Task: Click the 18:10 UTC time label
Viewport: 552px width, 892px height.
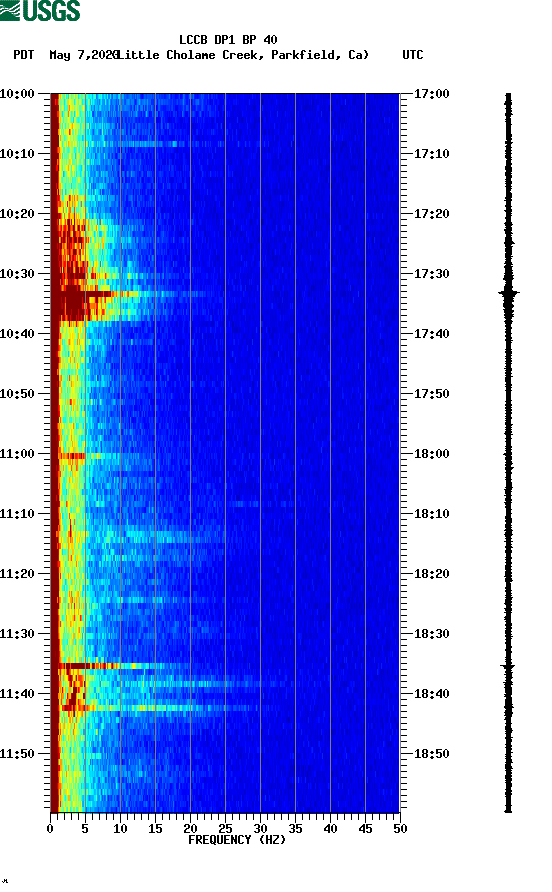Action: click(432, 514)
